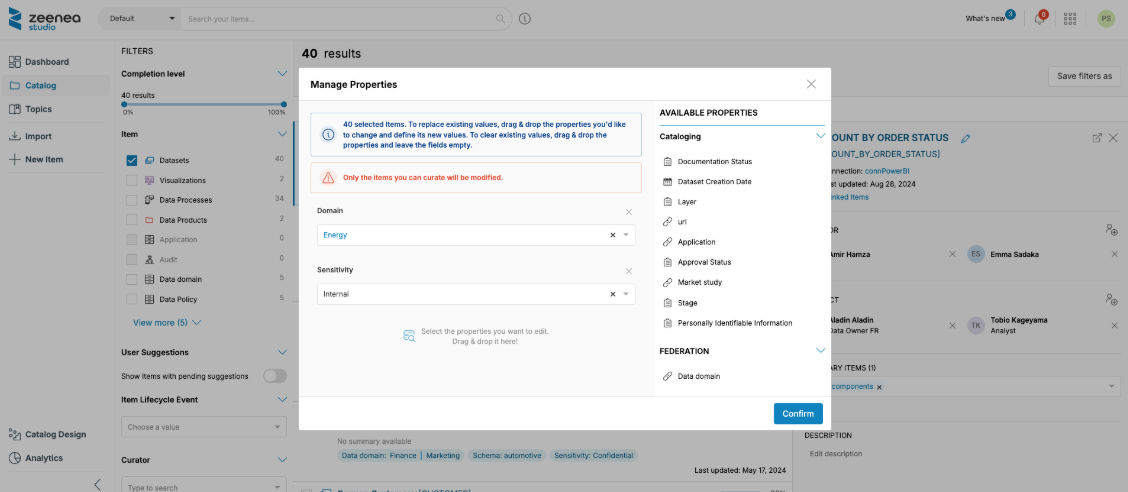1128x492 pixels.
Task: Open the Domain value dropdown
Action: (627, 235)
